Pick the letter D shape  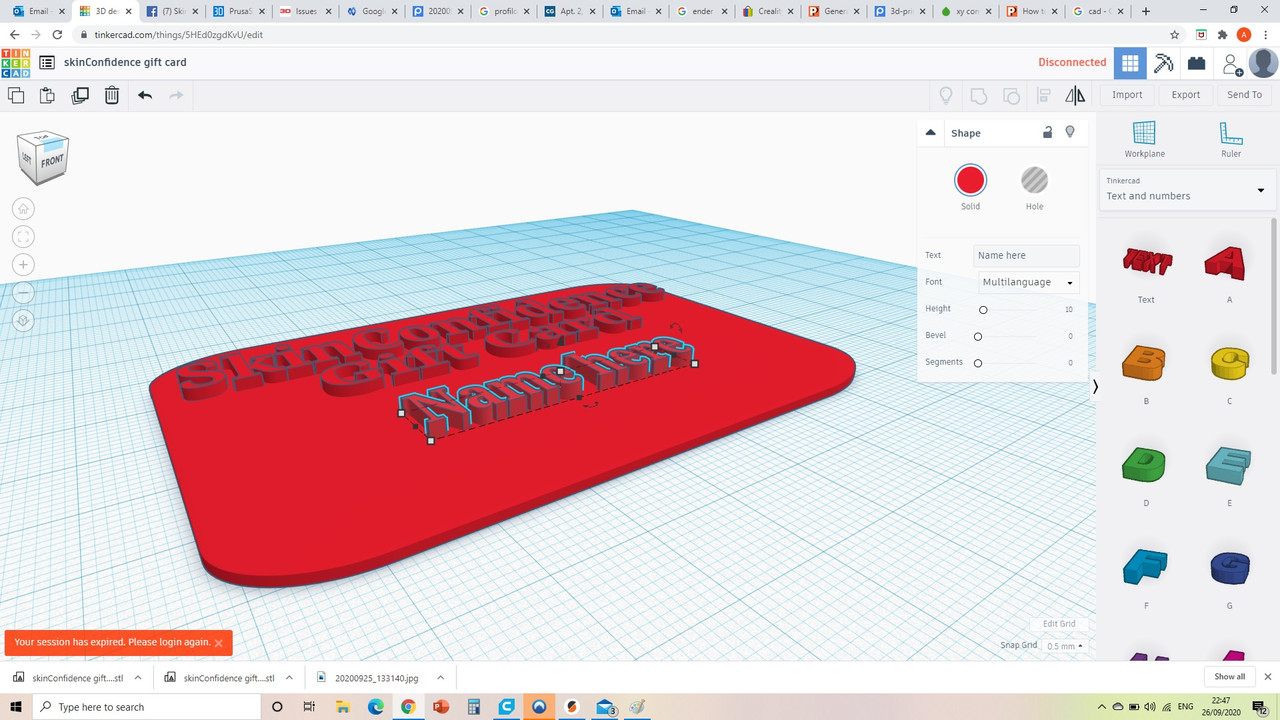[x=1146, y=466]
